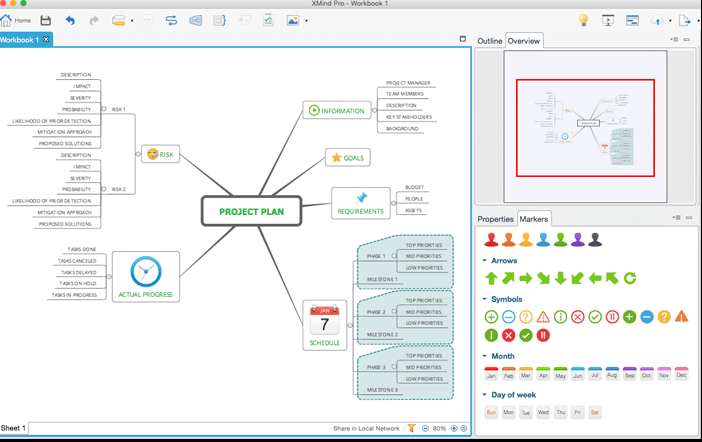Add the refresh arrow marker
The width and height of the screenshot is (702, 442).
(629, 278)
